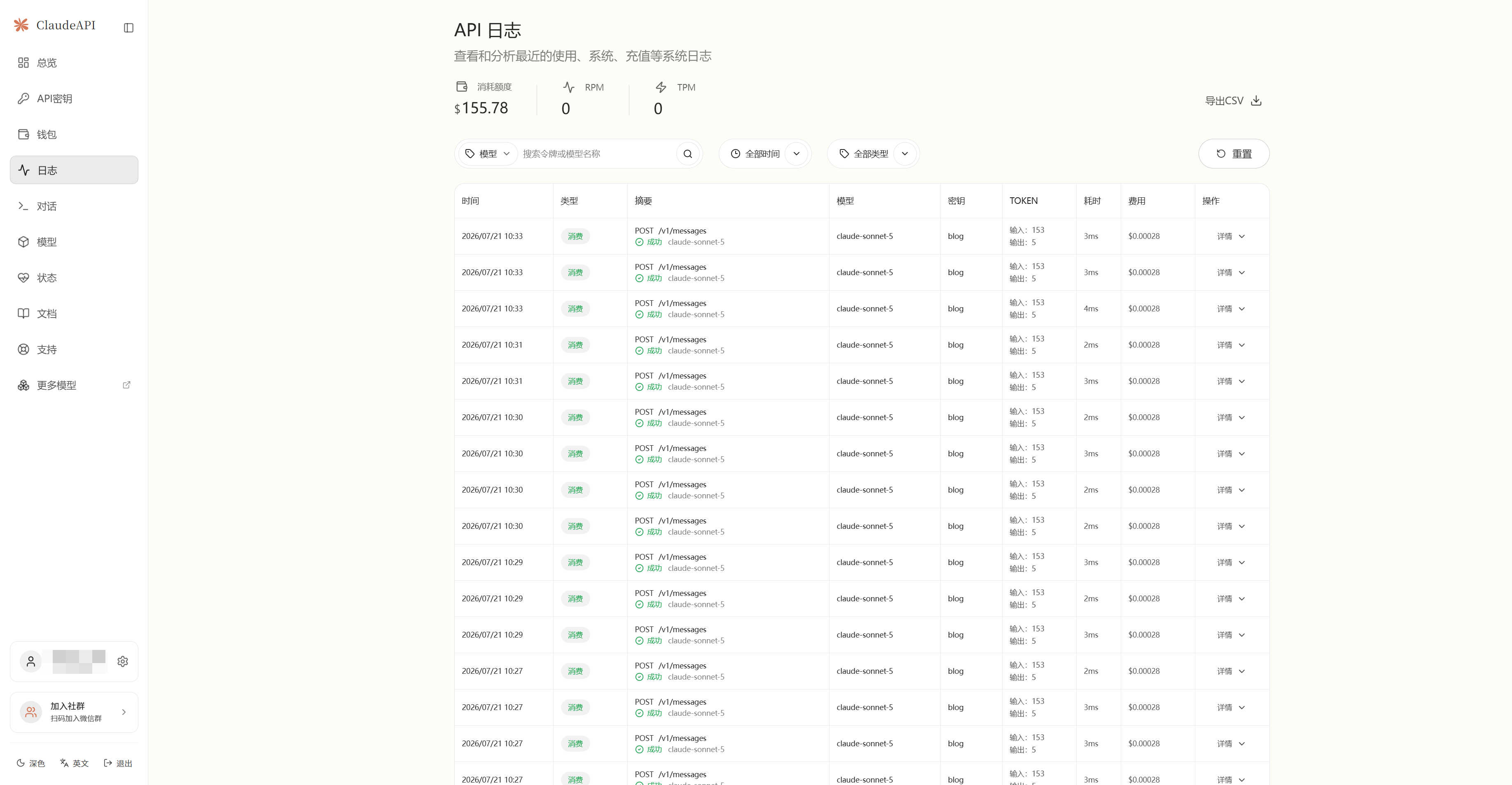Expand the 全部时间 dropdown chevron
Viewport: 1512px width, 785px height.
coord(797,154)
